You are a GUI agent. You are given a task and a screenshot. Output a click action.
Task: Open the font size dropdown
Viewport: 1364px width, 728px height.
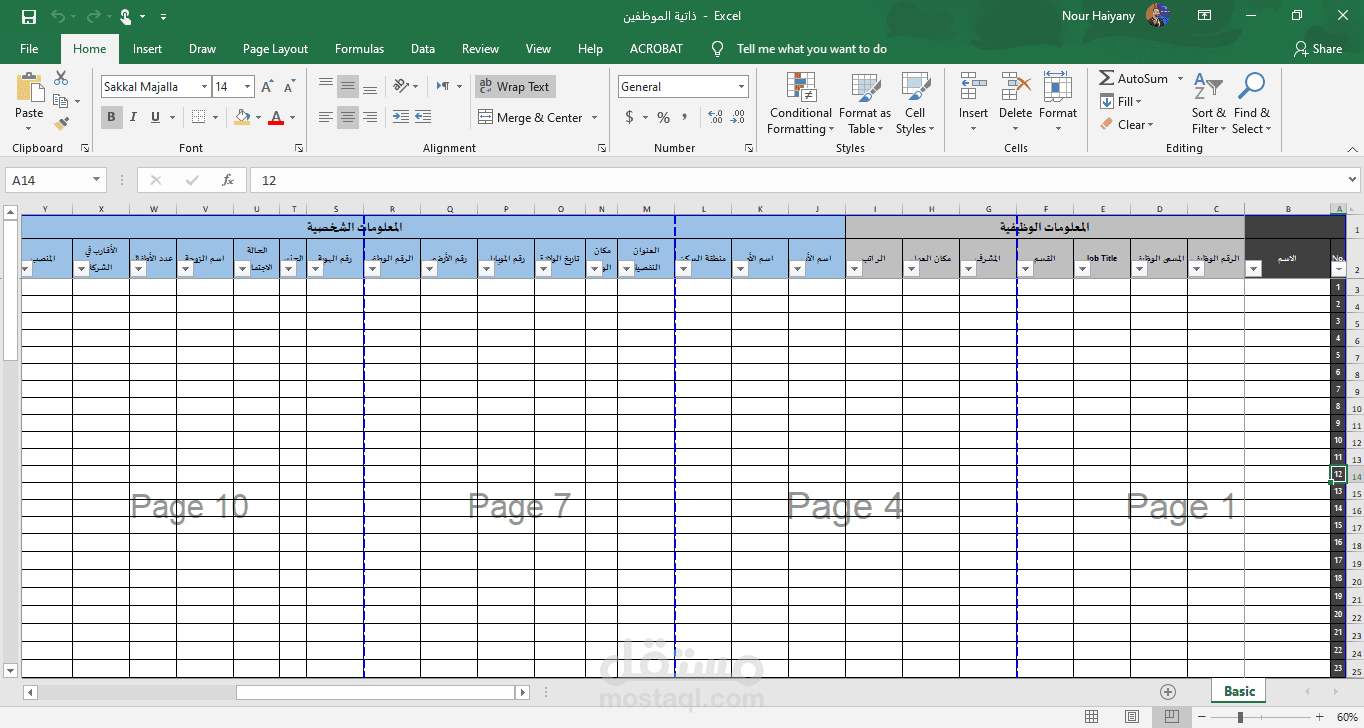248,87
